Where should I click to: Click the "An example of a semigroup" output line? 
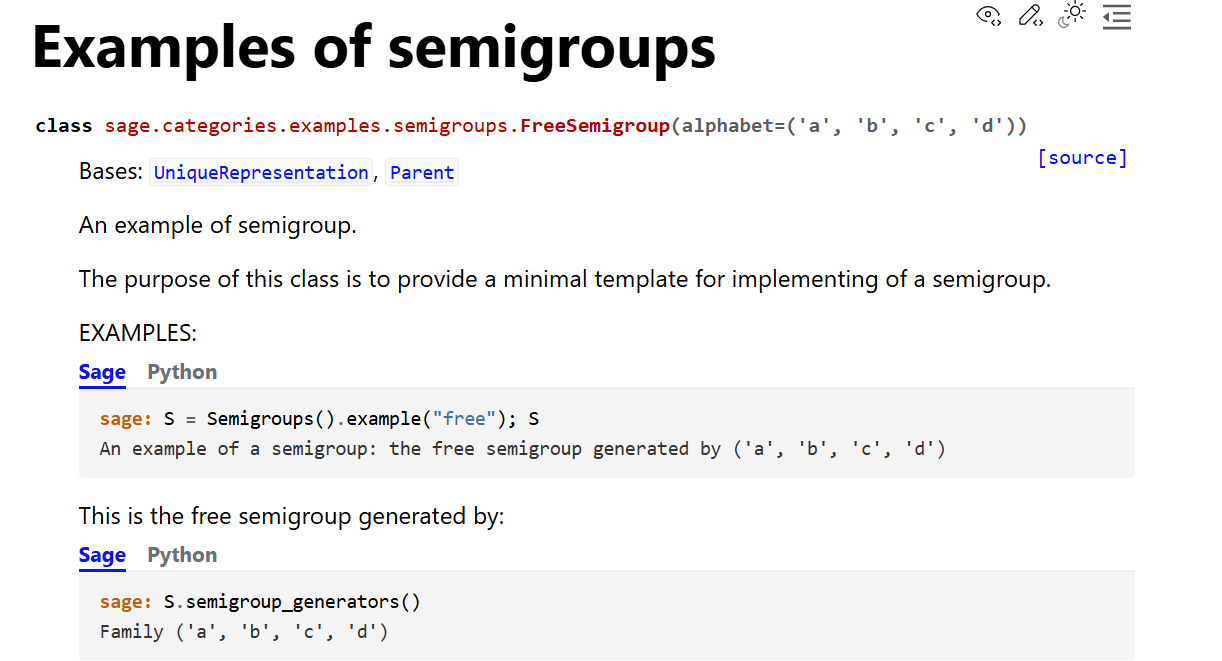(522, 449)
